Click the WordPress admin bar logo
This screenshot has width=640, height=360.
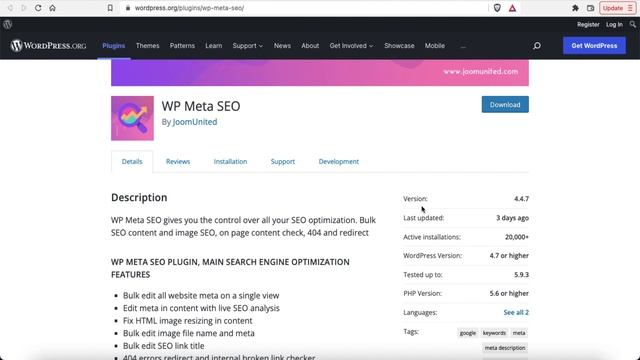coord(7,24)
